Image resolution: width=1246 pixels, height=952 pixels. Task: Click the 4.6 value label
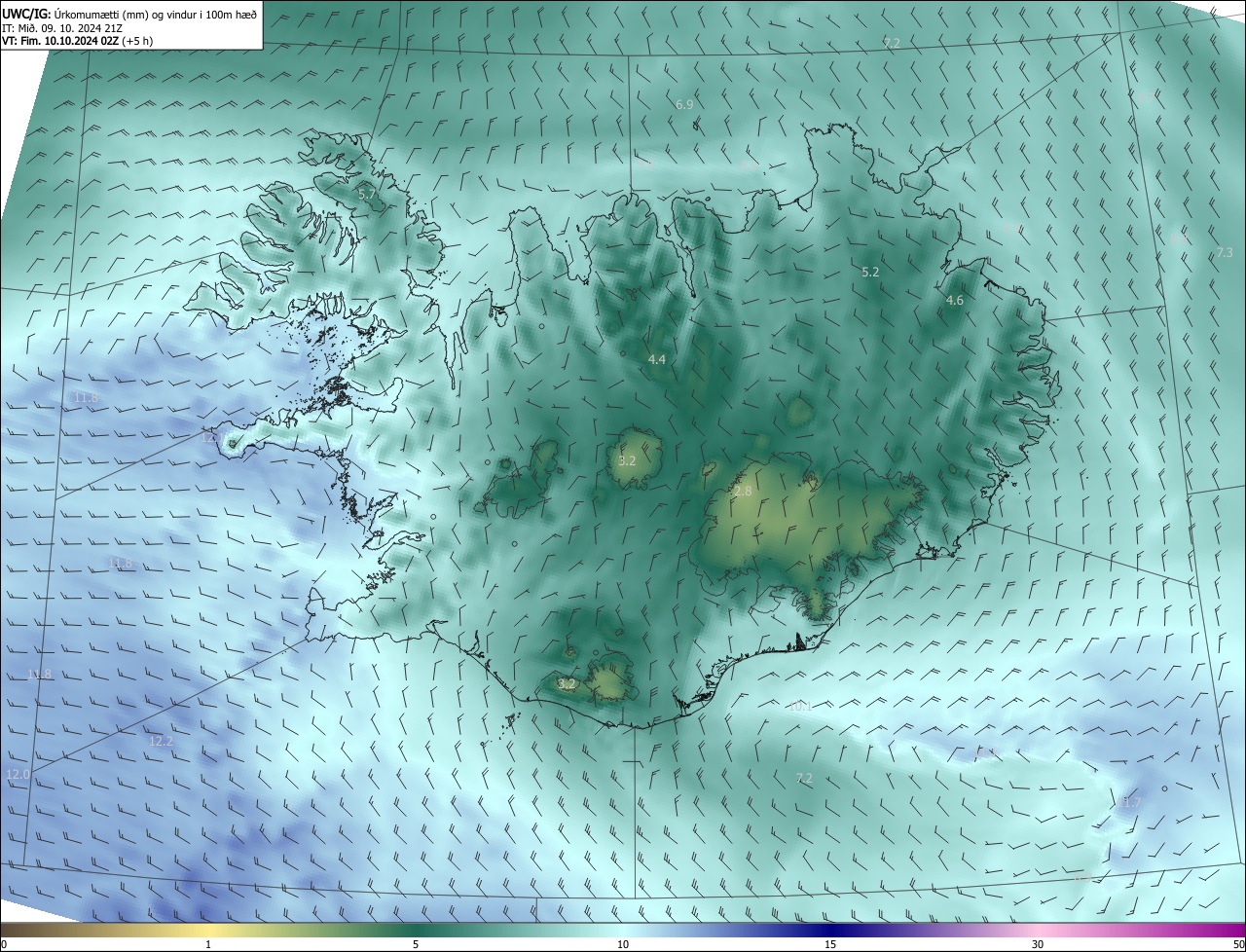tap(955, 301)
